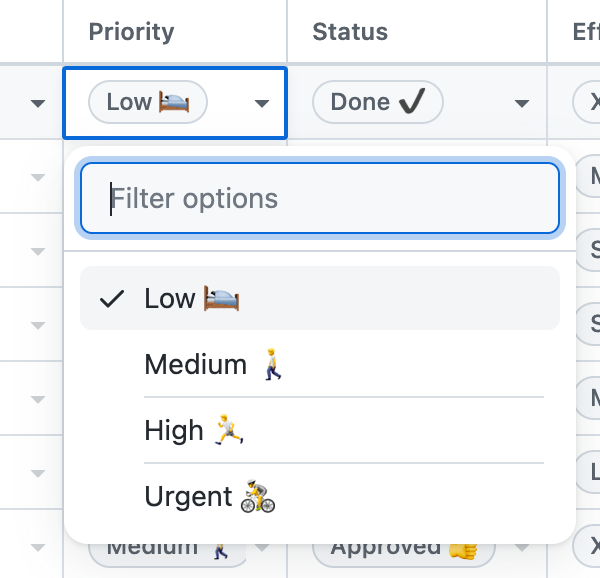
Task: Click the bed emoji in Low option
Action: (222, 298)
